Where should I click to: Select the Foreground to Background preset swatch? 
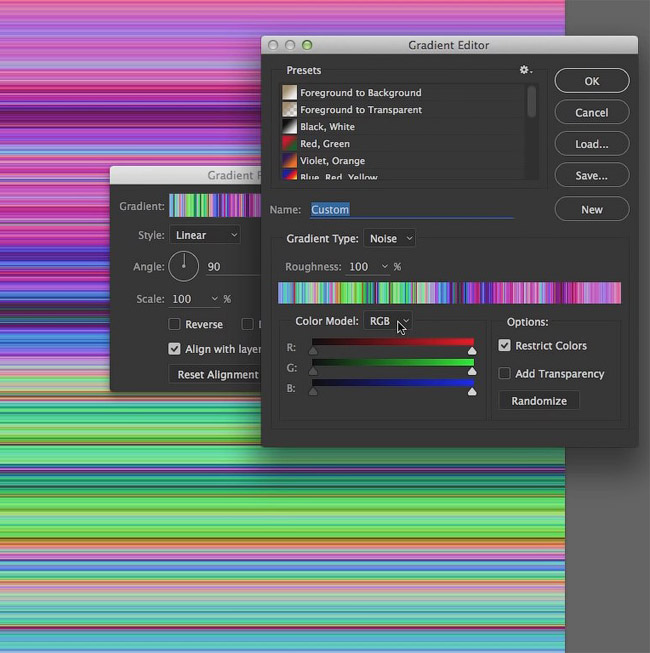tap(289, 92)
